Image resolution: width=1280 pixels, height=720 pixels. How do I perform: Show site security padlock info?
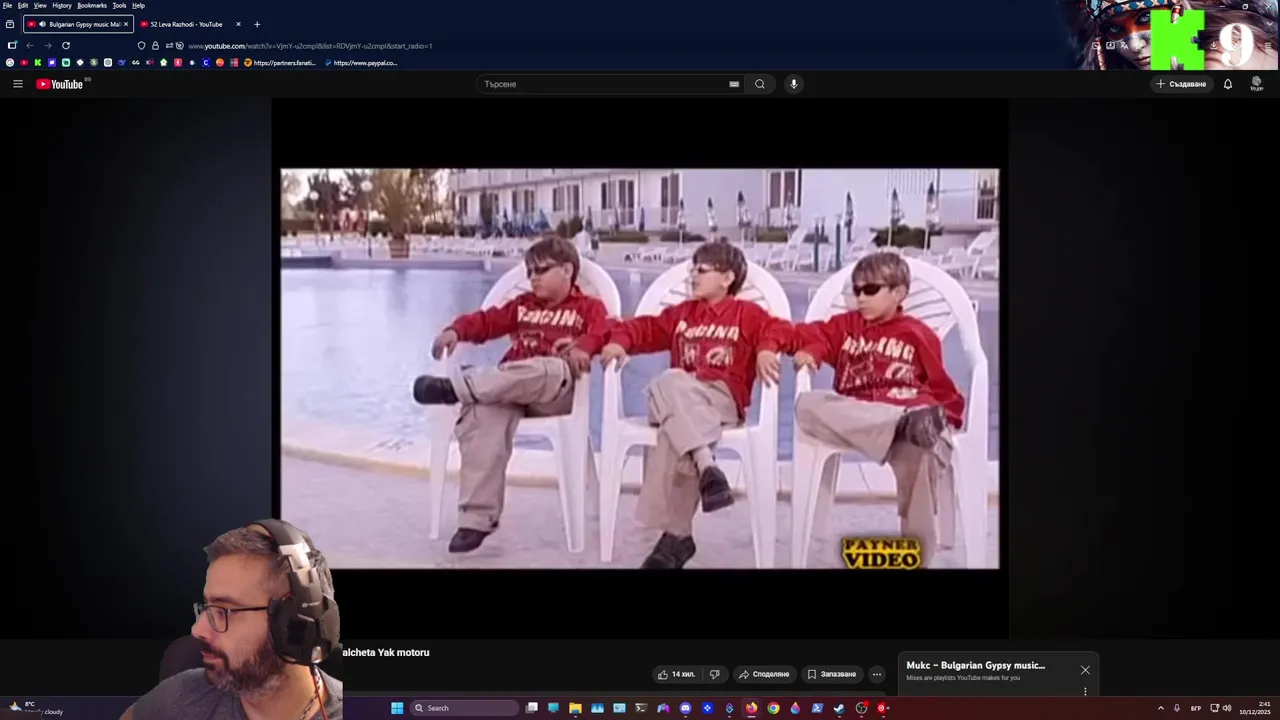(155, 45)
